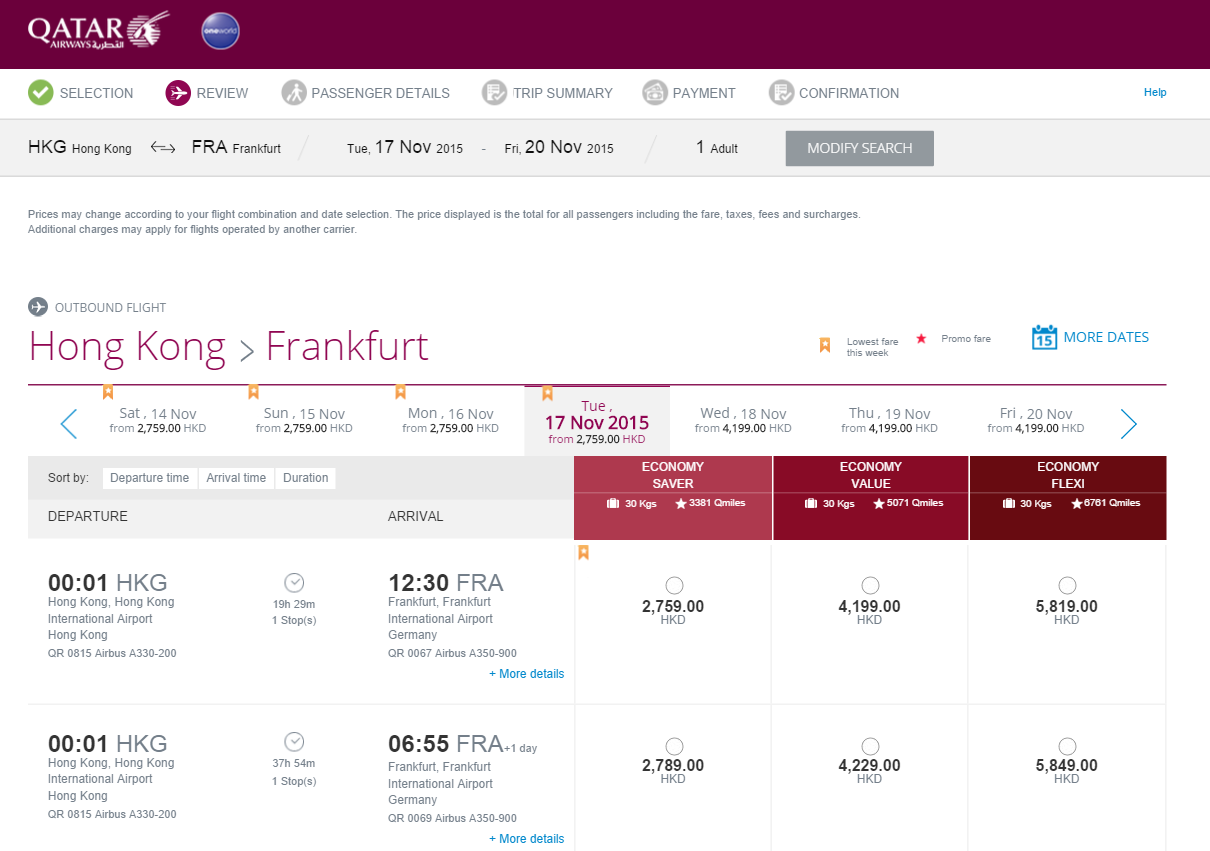This screenshot has height=851, width=1210.
Task: Click the baggage icon in Economy Flexi header
Action: (x=1009, y=503)
